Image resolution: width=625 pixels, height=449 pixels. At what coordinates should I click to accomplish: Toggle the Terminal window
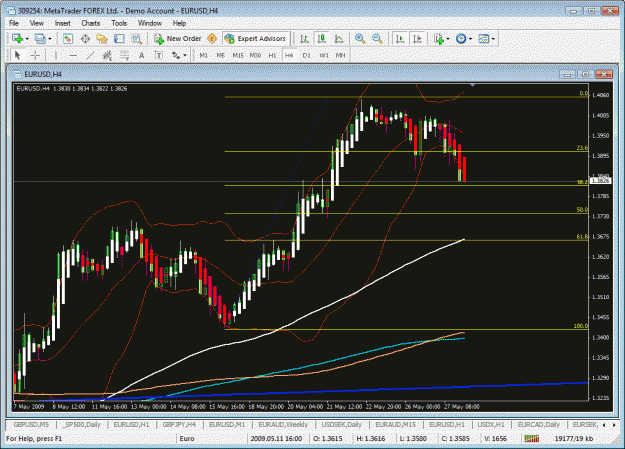(x=119, y=39)
